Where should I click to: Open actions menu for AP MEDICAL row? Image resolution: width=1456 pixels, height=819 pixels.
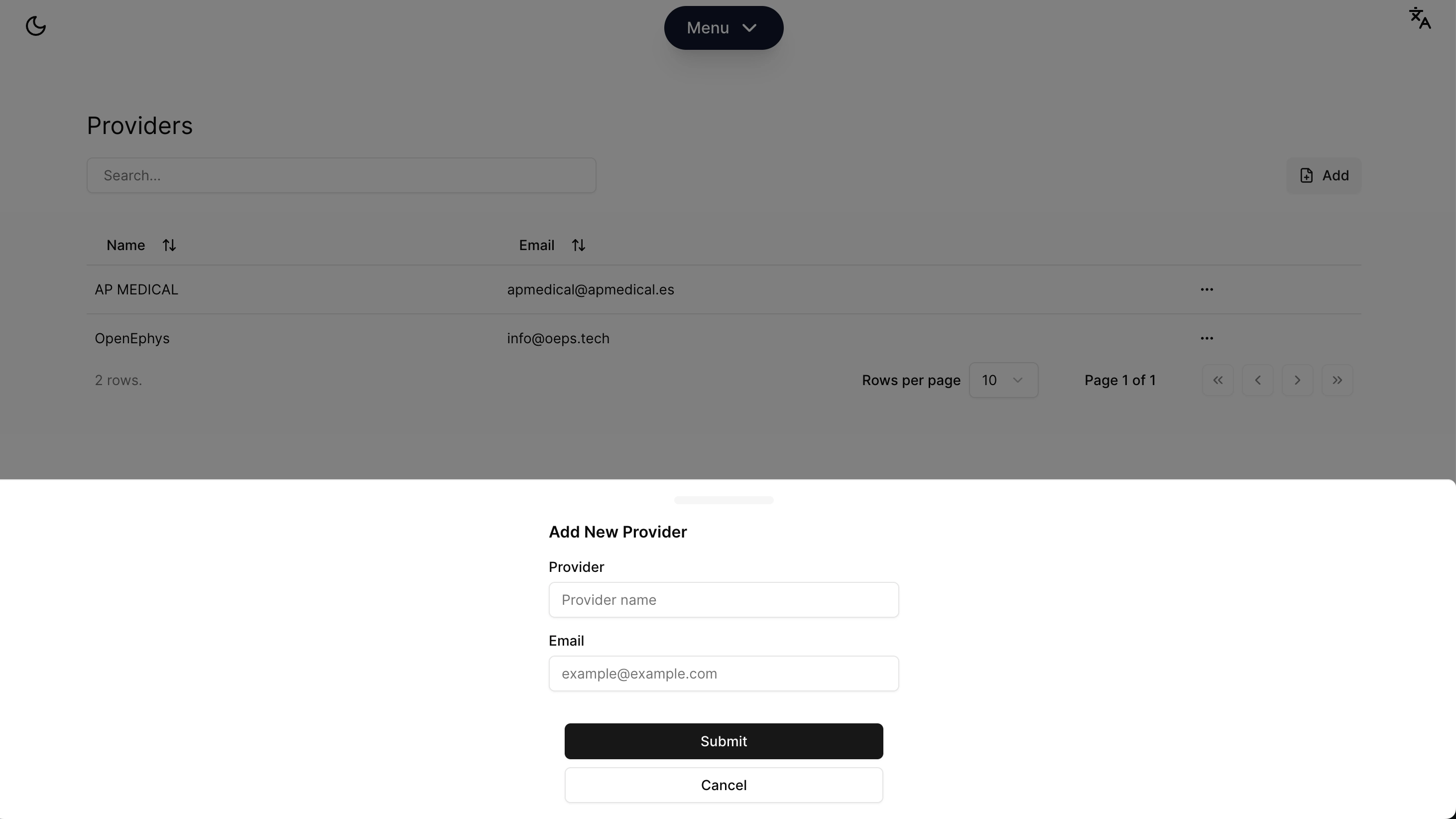1206,289
